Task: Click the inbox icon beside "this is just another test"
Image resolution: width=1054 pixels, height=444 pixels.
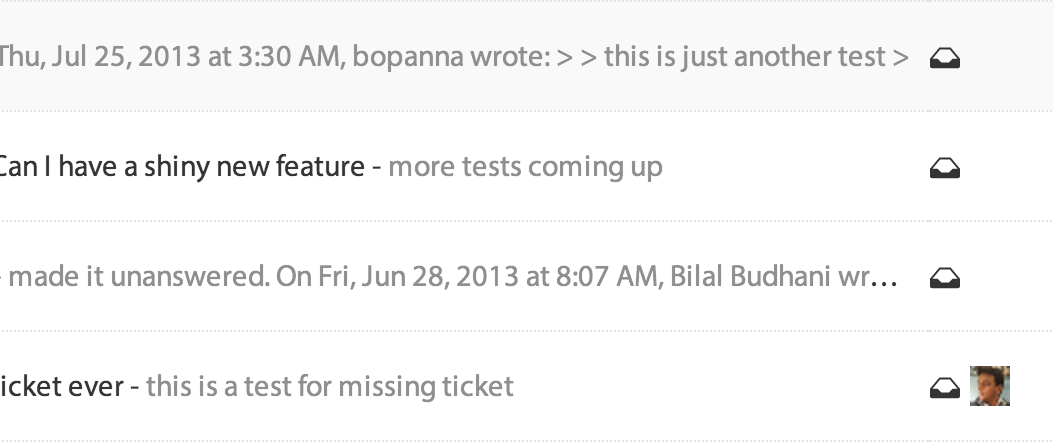Action: coord(945,60)
